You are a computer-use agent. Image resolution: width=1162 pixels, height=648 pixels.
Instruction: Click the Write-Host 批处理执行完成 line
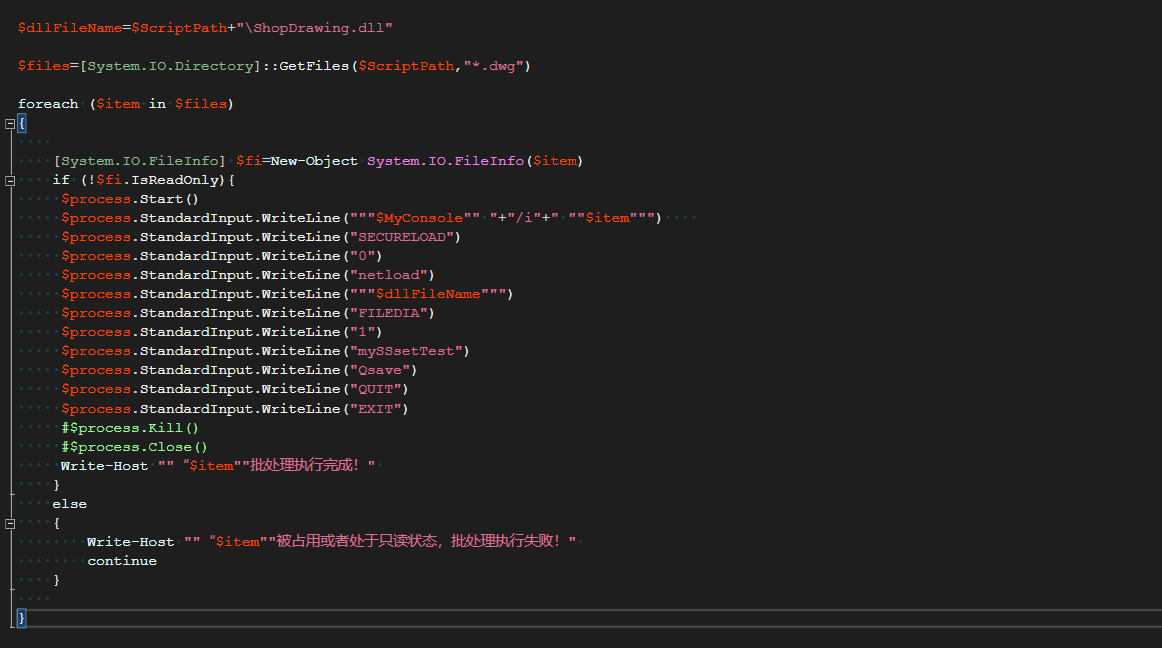pos(218,466)
